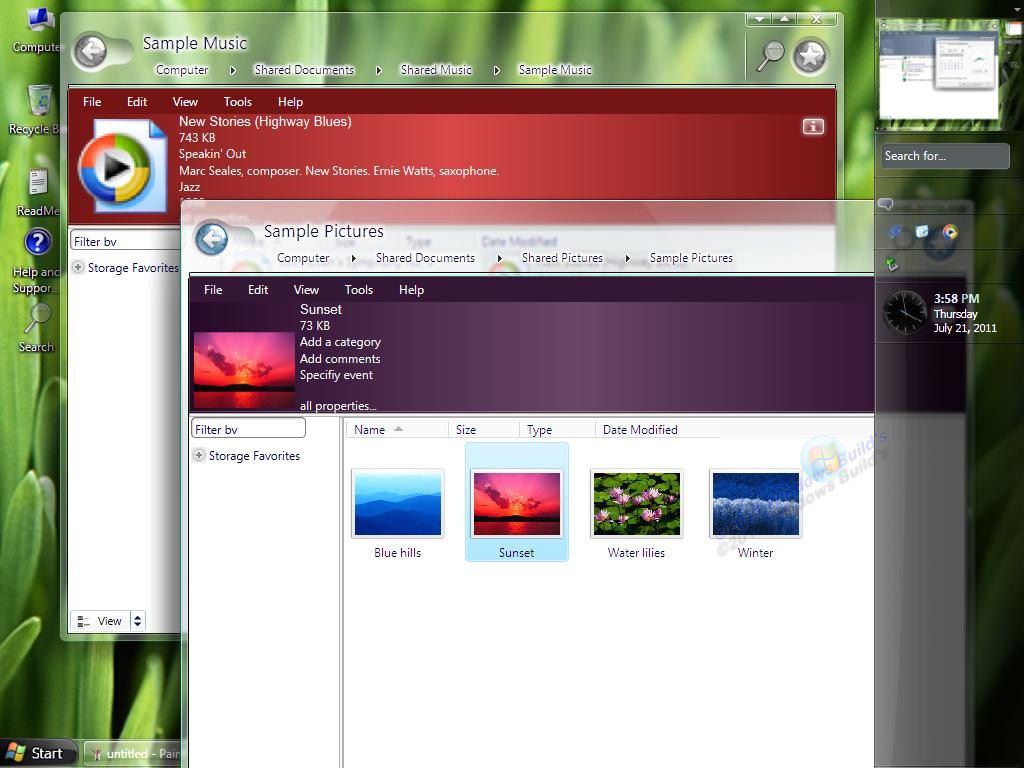The image size is (1024, 768).
Task: Click the view layout icon in Sample Music
Action: click(84, 621)
